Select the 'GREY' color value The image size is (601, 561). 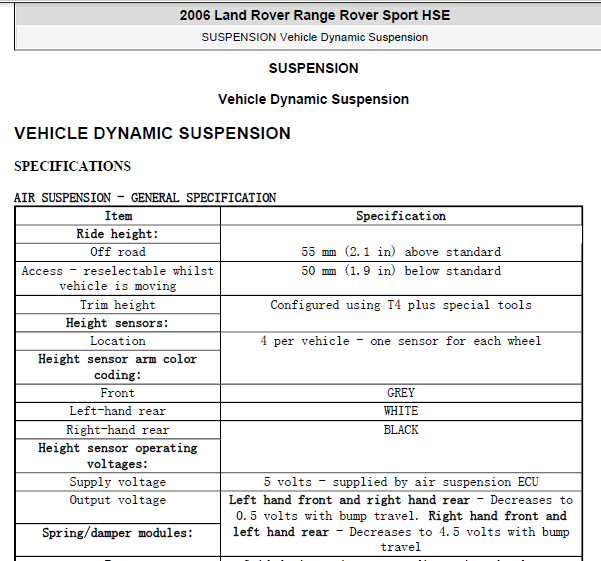pyautogui.click(x=401, y=393)
